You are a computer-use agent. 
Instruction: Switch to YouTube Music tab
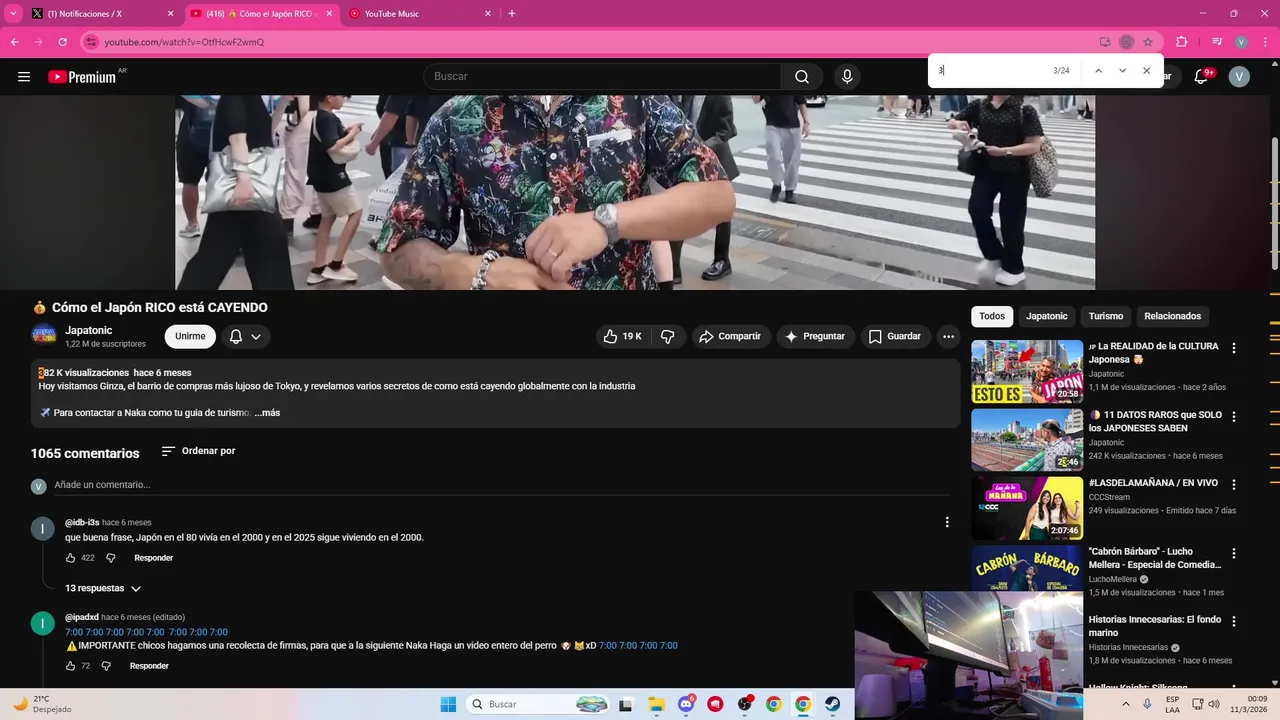[420, 14]
